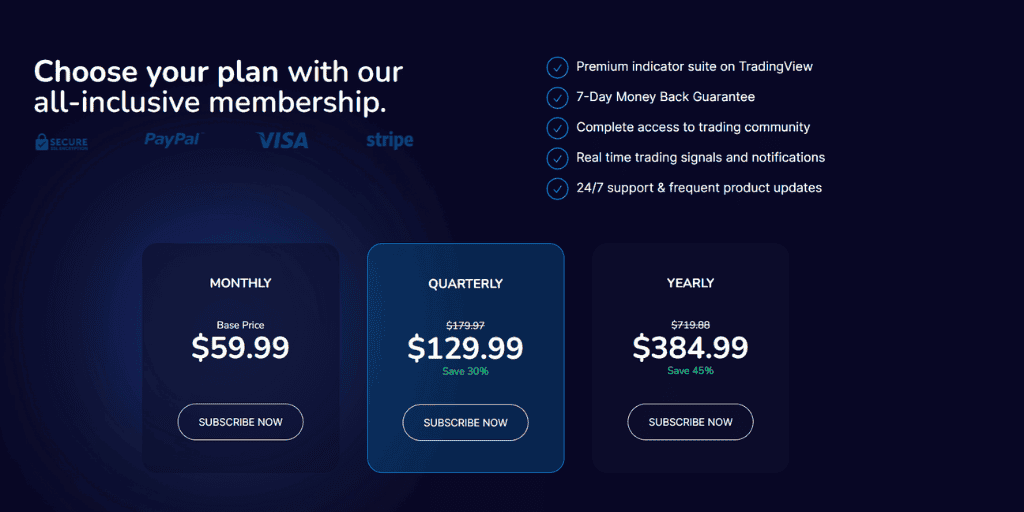
Task: Click the $59.99 monthly price
Action: tap(240, 348)
